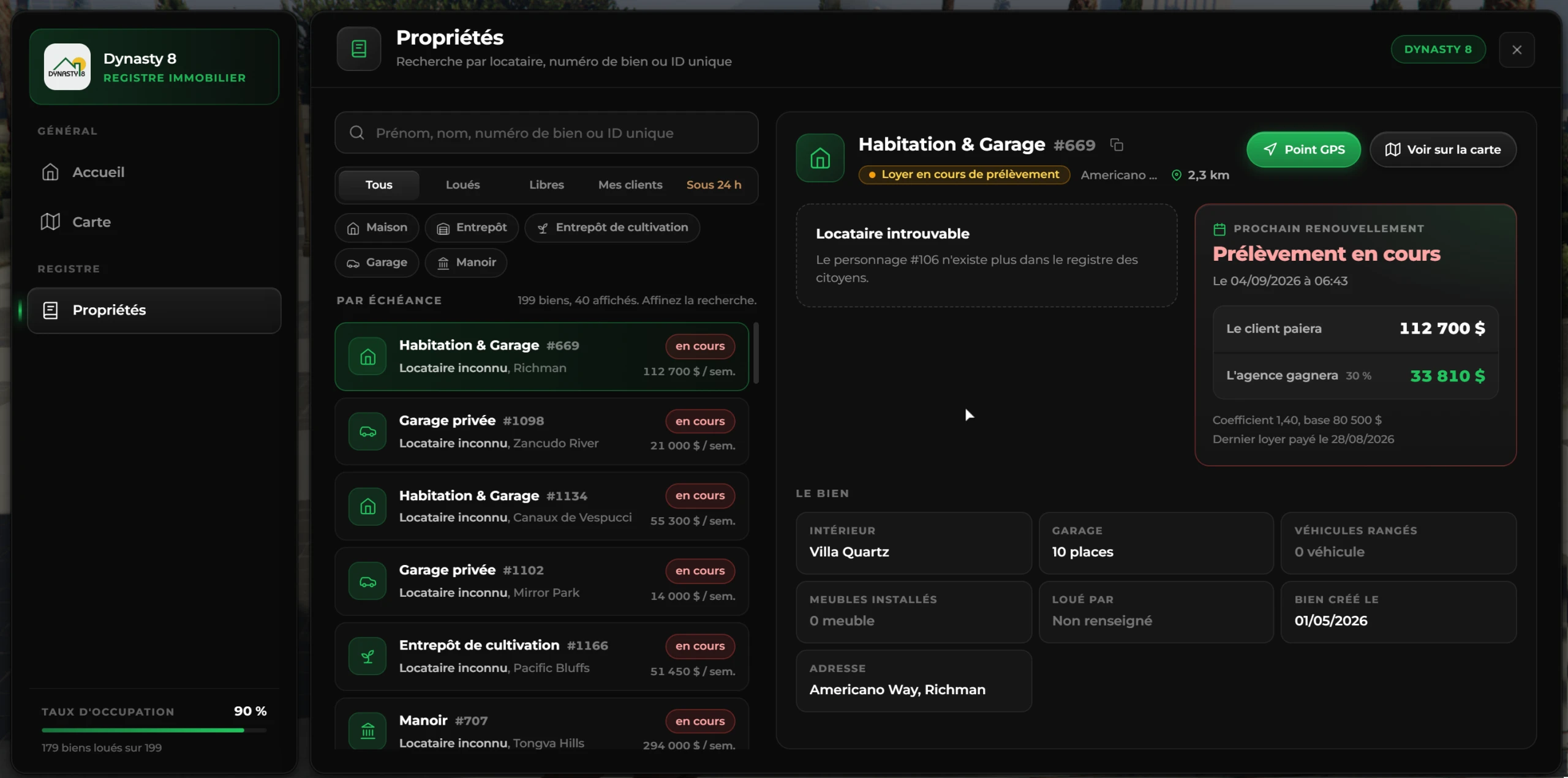Select Habitation & Garage #1134 listing
The image size is (1568, 778).
tap(542, 507)
